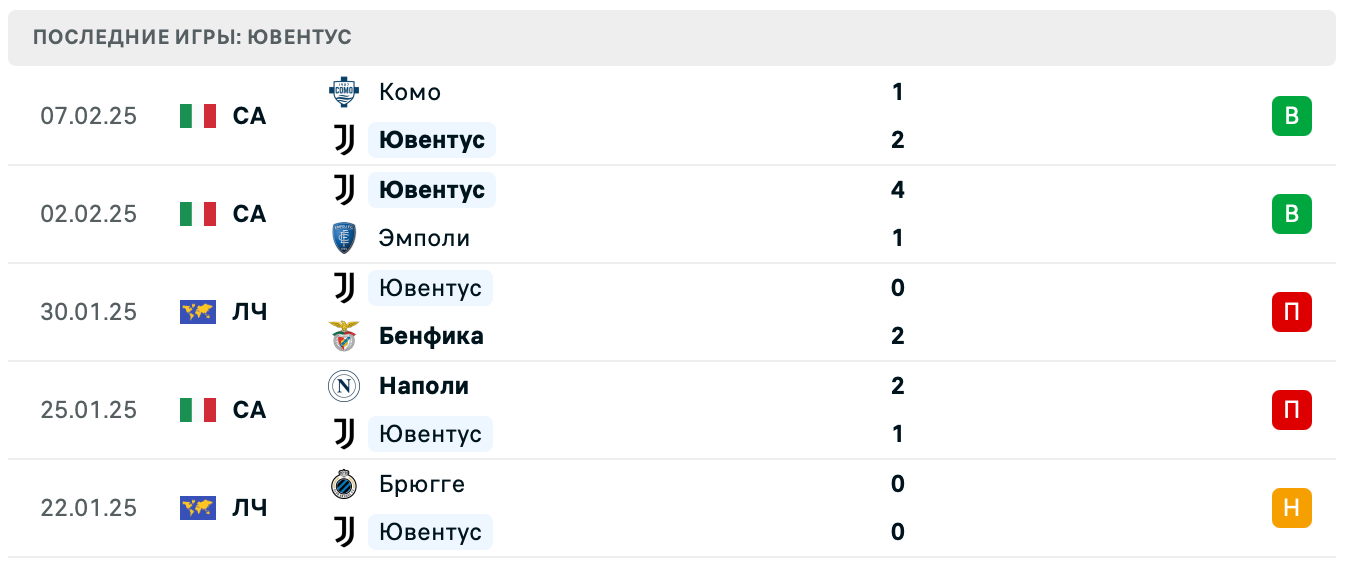
Task: Click the Napoli club crest icon
Action: click(344, 386)
